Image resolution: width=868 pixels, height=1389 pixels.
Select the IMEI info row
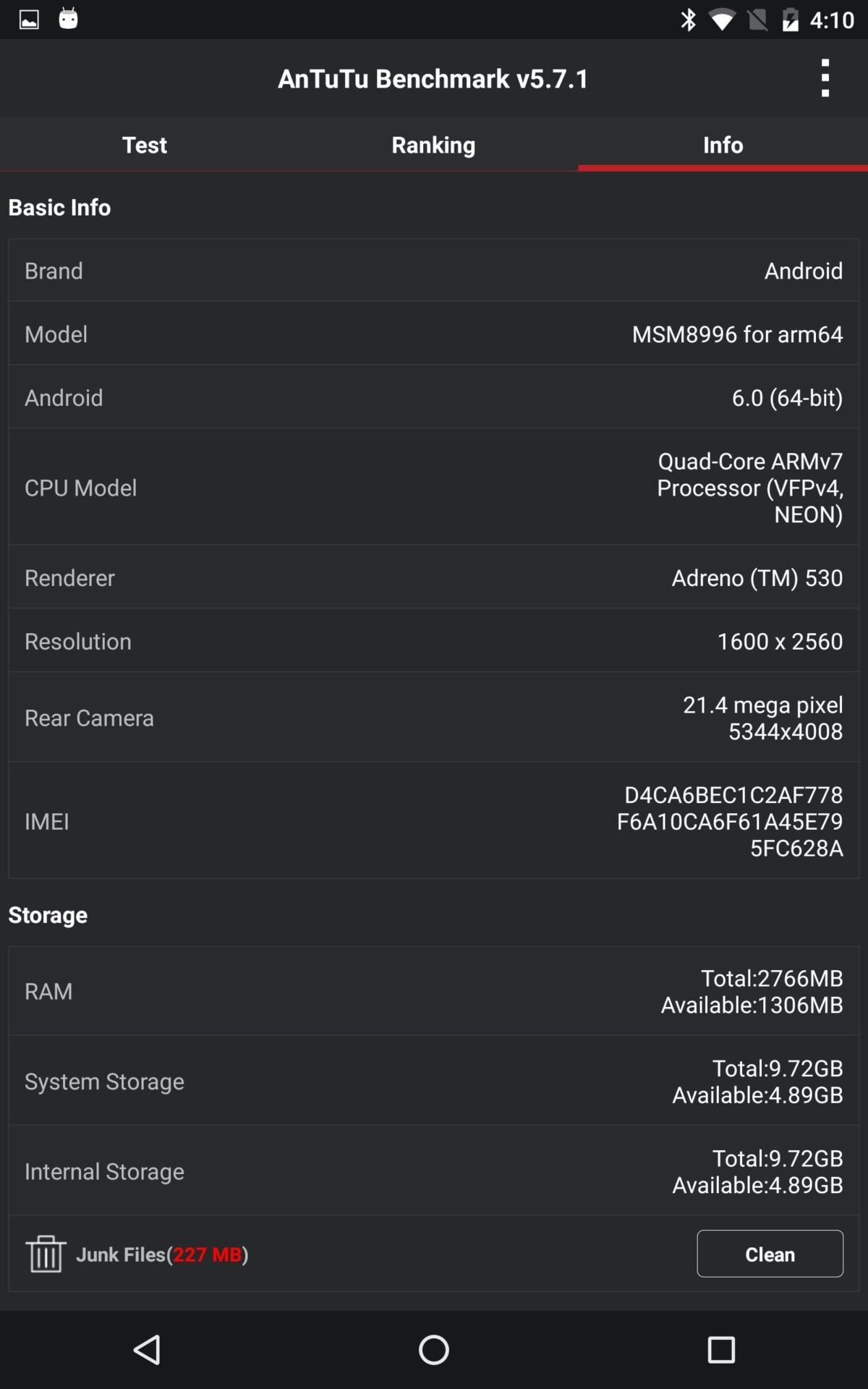click(434, 821)
